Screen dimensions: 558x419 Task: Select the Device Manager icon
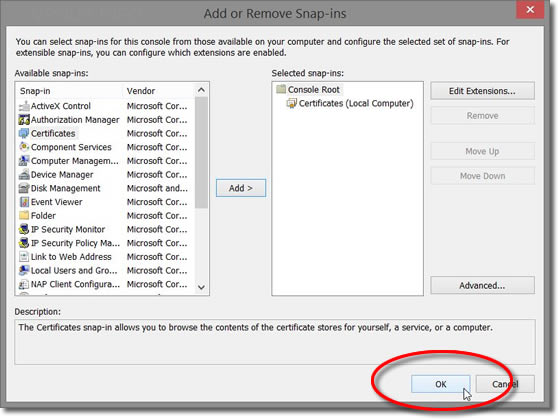pyautogui.click(x=24, y=174)
